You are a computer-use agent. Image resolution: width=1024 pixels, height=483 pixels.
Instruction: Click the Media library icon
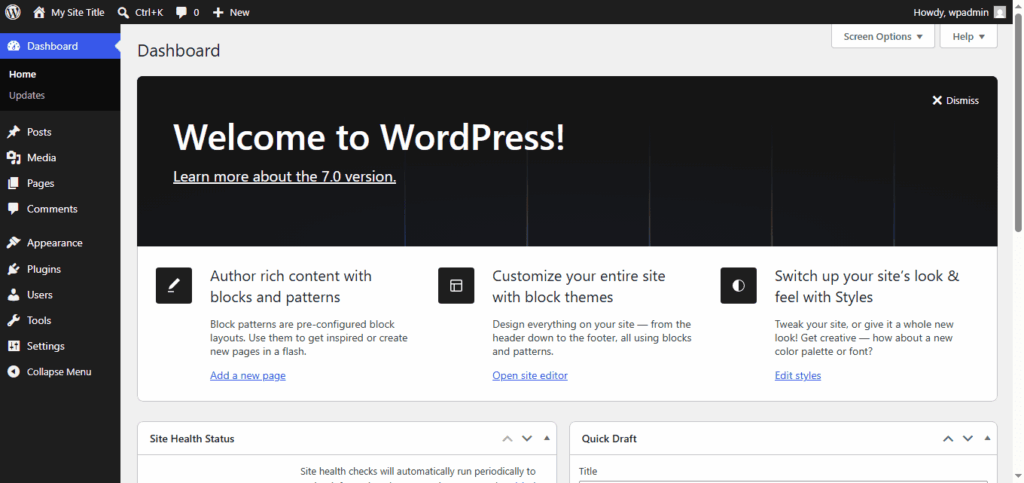(x=14, y=158)
